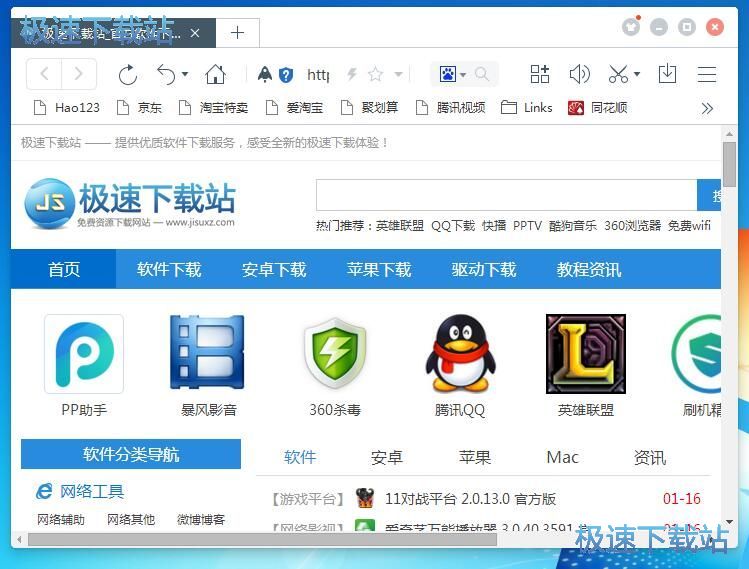The width and height of the screenshot is (749, 569).
Task: Click the scissors screenshot tool
Action: (618, 74)
